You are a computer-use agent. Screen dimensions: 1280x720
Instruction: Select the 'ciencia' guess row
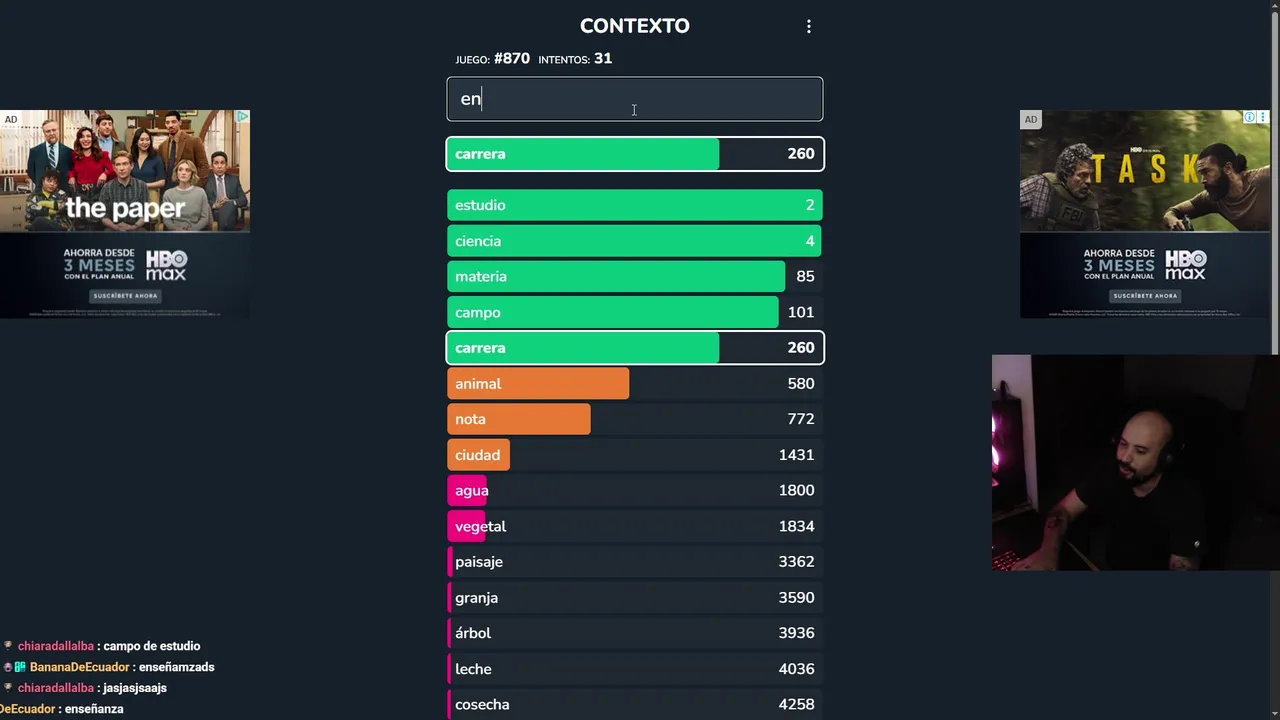point(635,241)
